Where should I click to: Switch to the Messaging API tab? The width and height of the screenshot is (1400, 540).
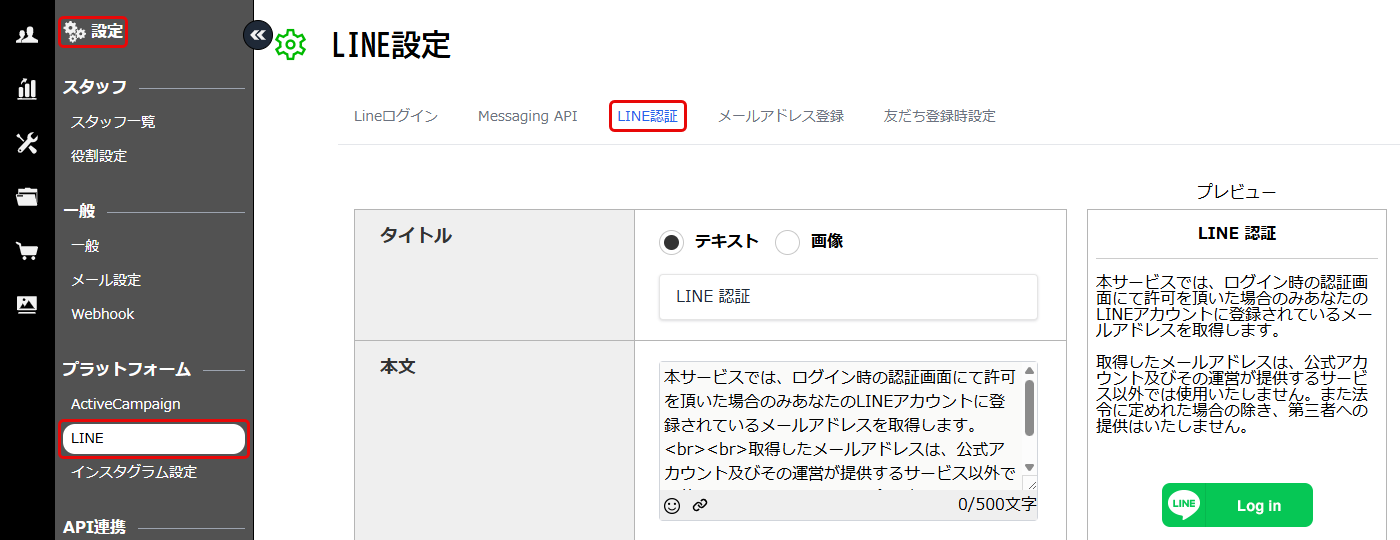pos(528,116)
